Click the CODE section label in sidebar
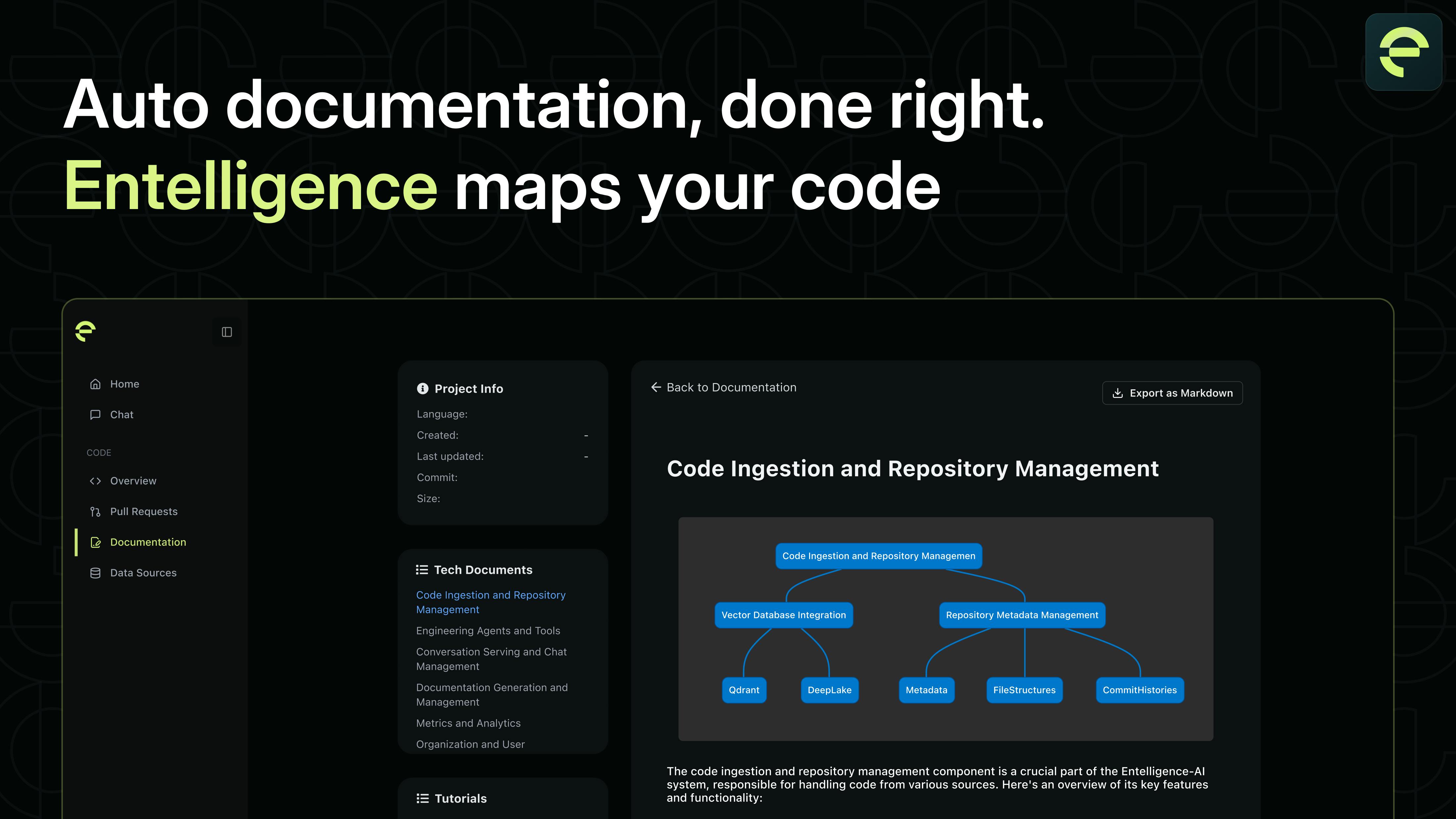 [x=99, y=453]
